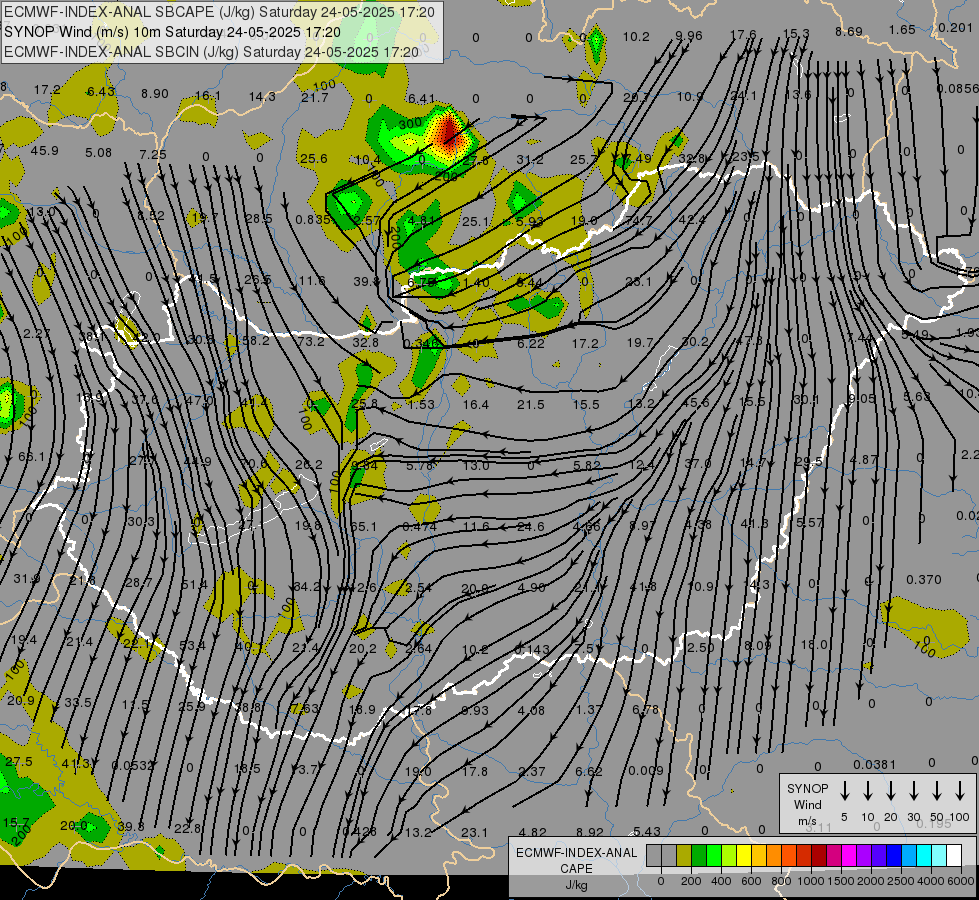Click the 'CAPE' label in the color legend
The image size is (979, 900).
[576, 869]
